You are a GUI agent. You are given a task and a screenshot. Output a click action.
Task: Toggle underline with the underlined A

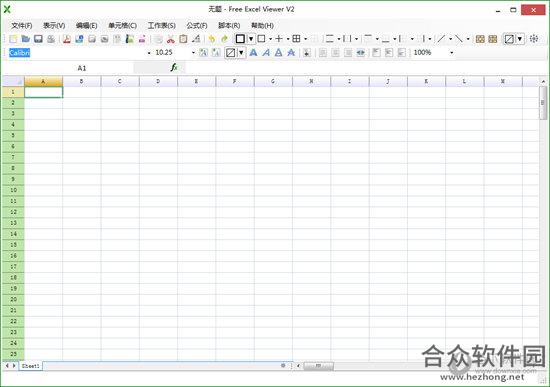279,53
